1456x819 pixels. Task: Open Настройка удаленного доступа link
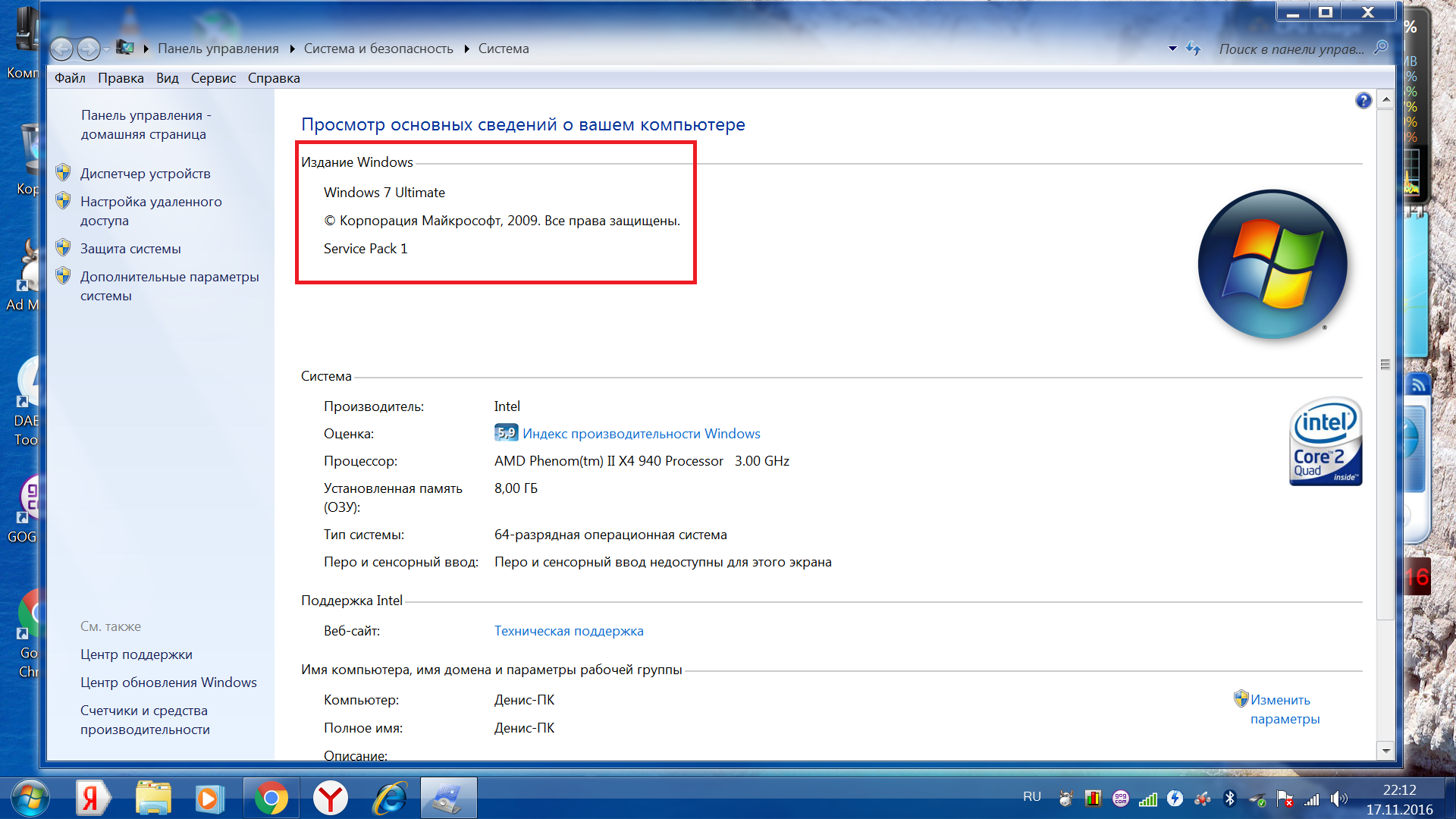[151, 211]
